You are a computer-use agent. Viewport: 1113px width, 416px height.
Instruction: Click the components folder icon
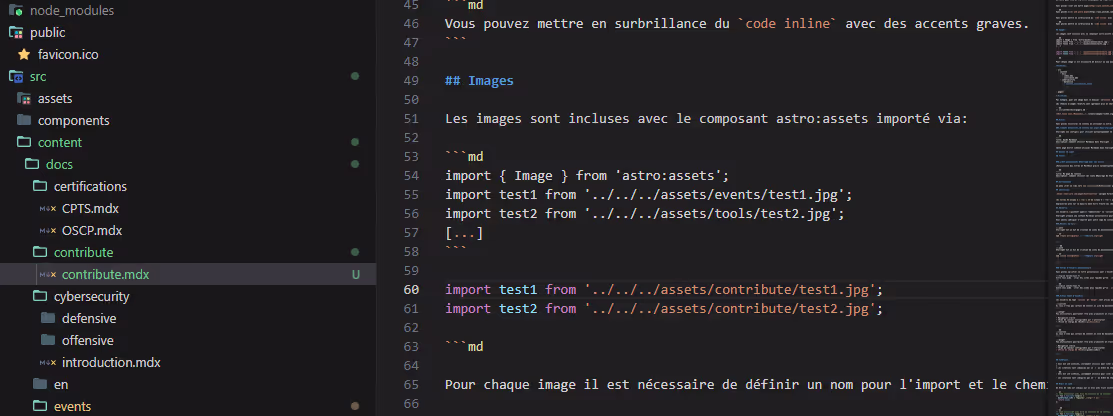(x=23, y=120)
